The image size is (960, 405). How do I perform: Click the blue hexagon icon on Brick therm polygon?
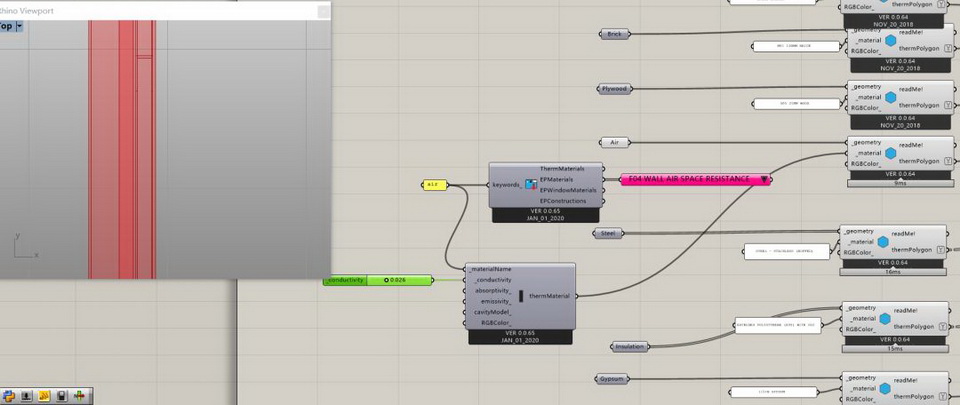click(887, 42)
